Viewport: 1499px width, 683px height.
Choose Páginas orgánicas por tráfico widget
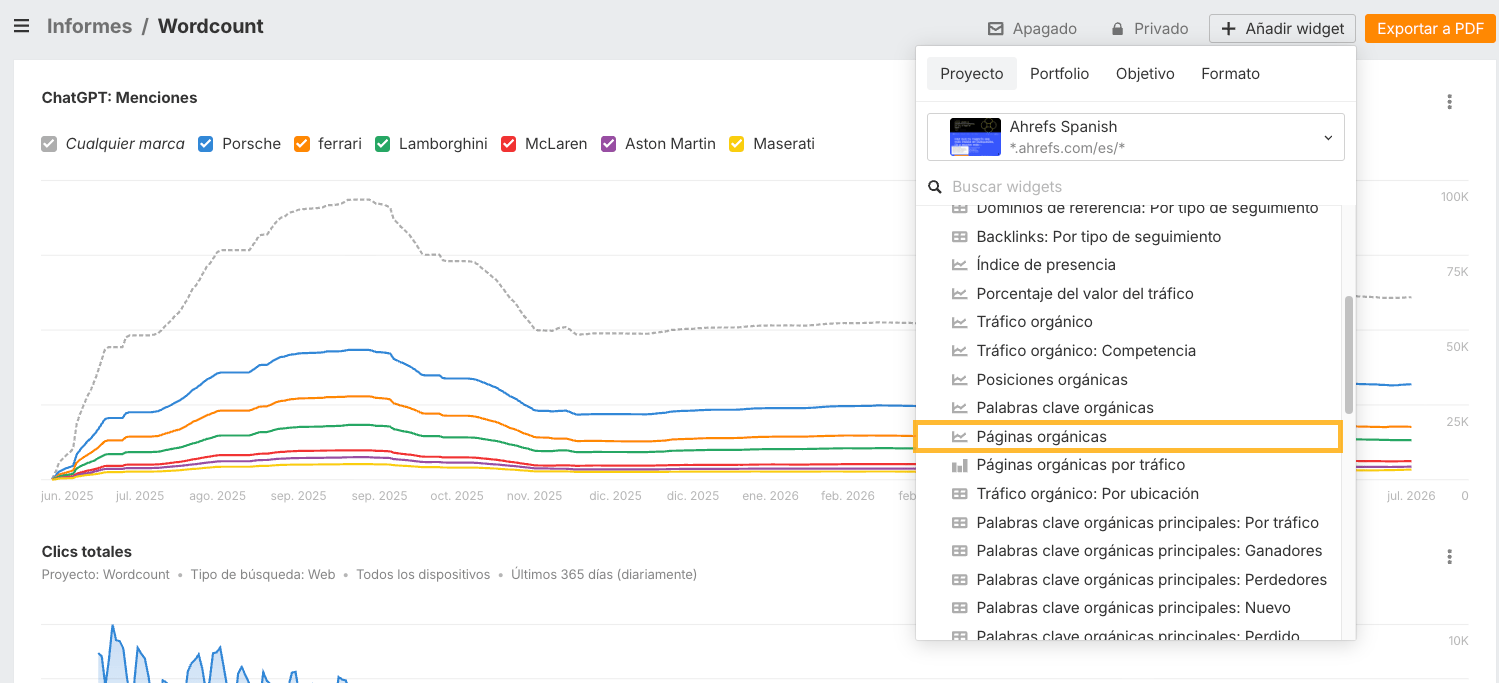[x=1127, y=465]
